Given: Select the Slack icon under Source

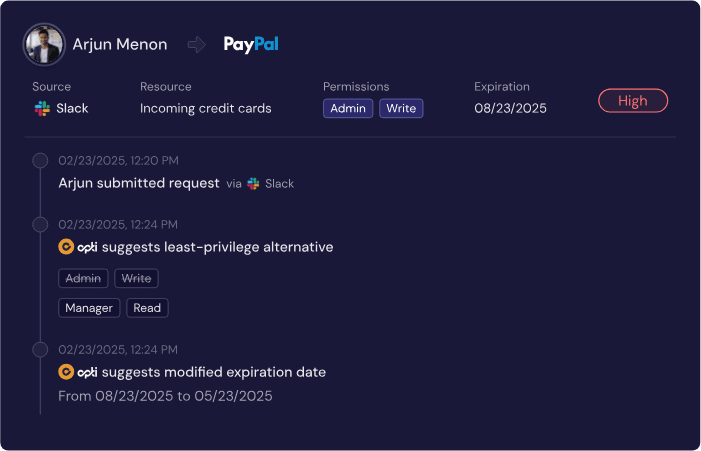Looking at the screenshot, I should coord(42,109).
